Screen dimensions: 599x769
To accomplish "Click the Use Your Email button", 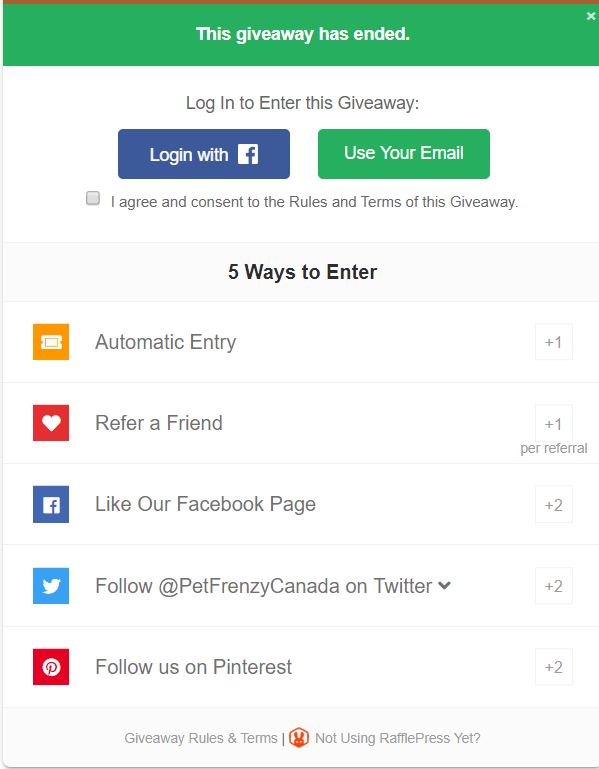I will click(404, 154).
